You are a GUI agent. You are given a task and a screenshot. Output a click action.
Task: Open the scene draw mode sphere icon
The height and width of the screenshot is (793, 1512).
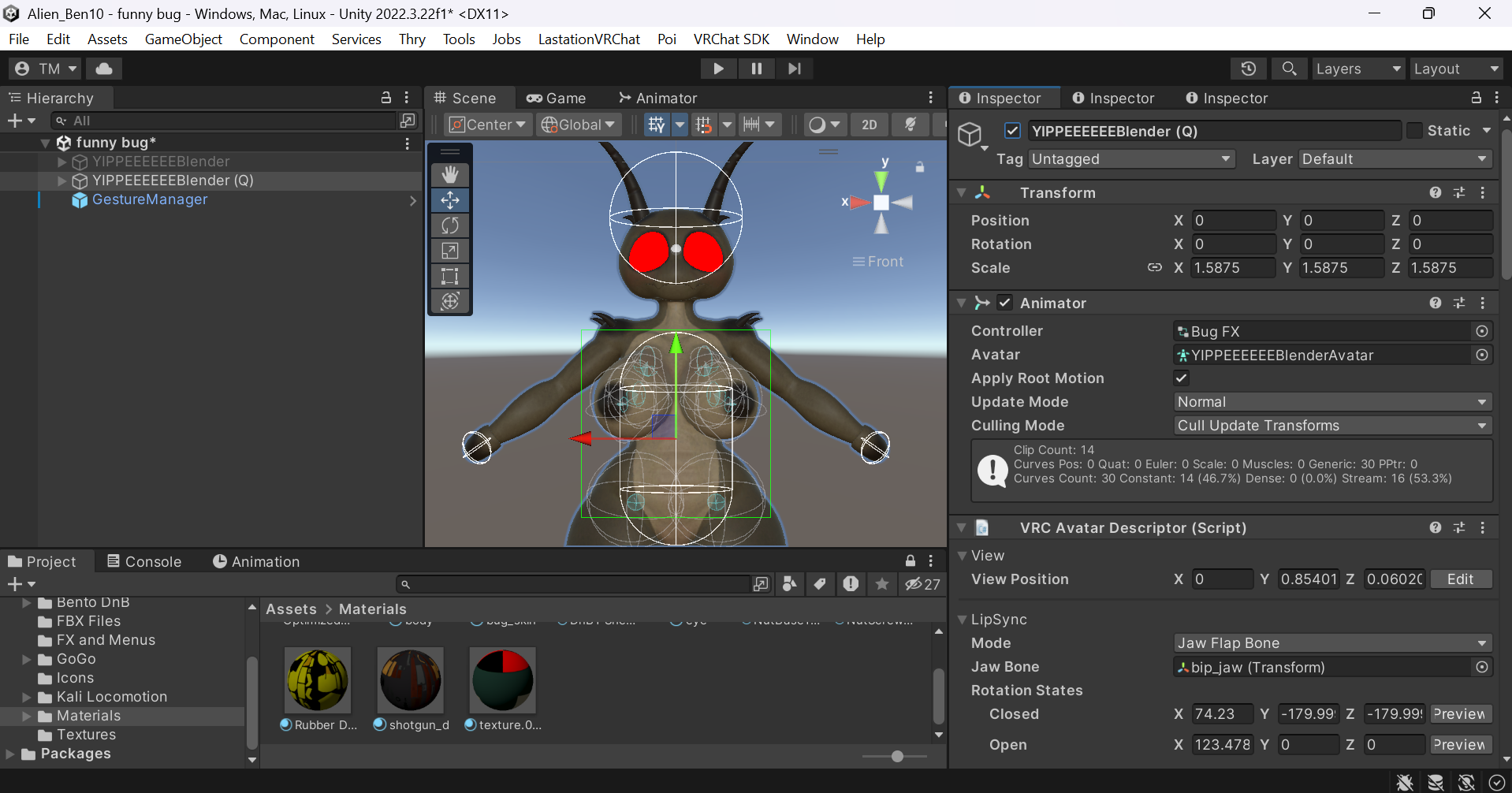[817, 125]
